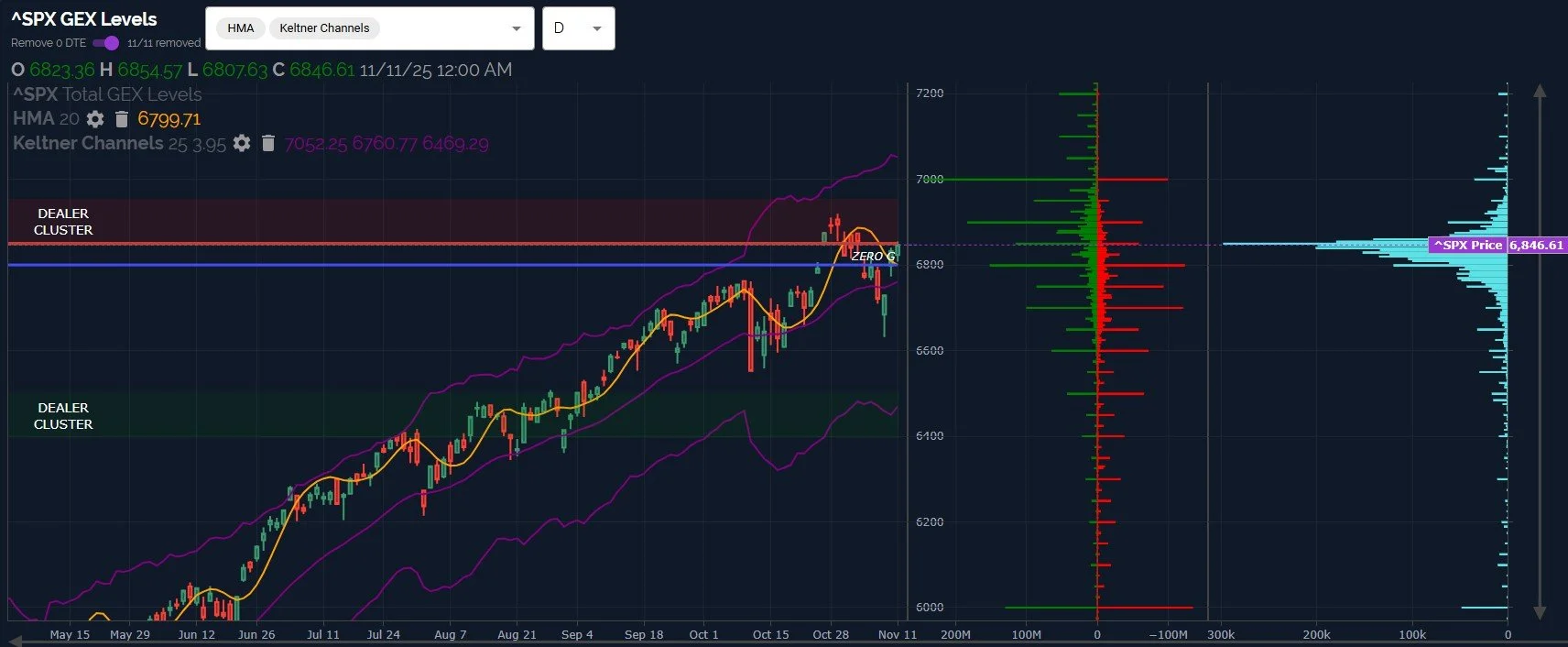Viewport: 1568px width, 647px height.
Task: Click the 6600 price axis label
Action: tap(930, 350)
